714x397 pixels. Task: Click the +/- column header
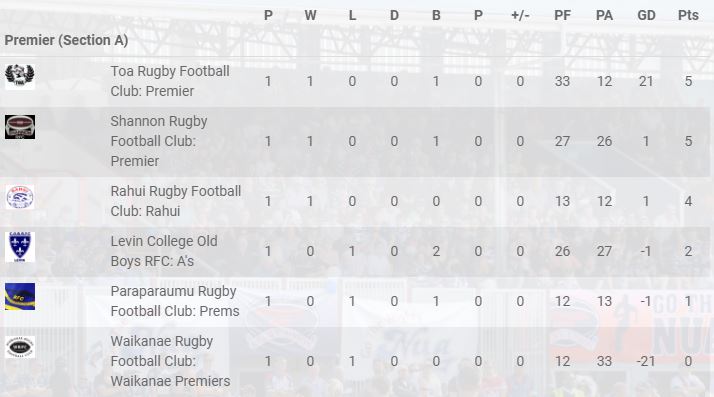pos(520,15)
